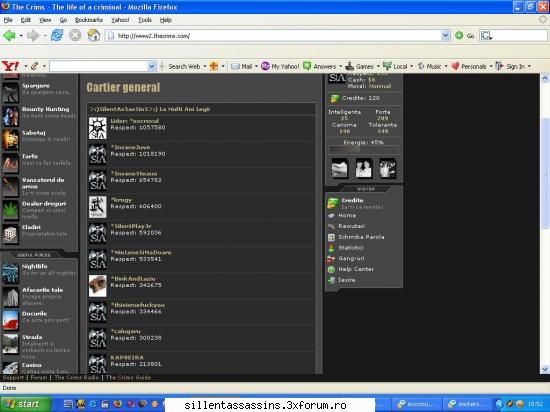
Task: Open the Tools menu
Action: pos(145,20)
